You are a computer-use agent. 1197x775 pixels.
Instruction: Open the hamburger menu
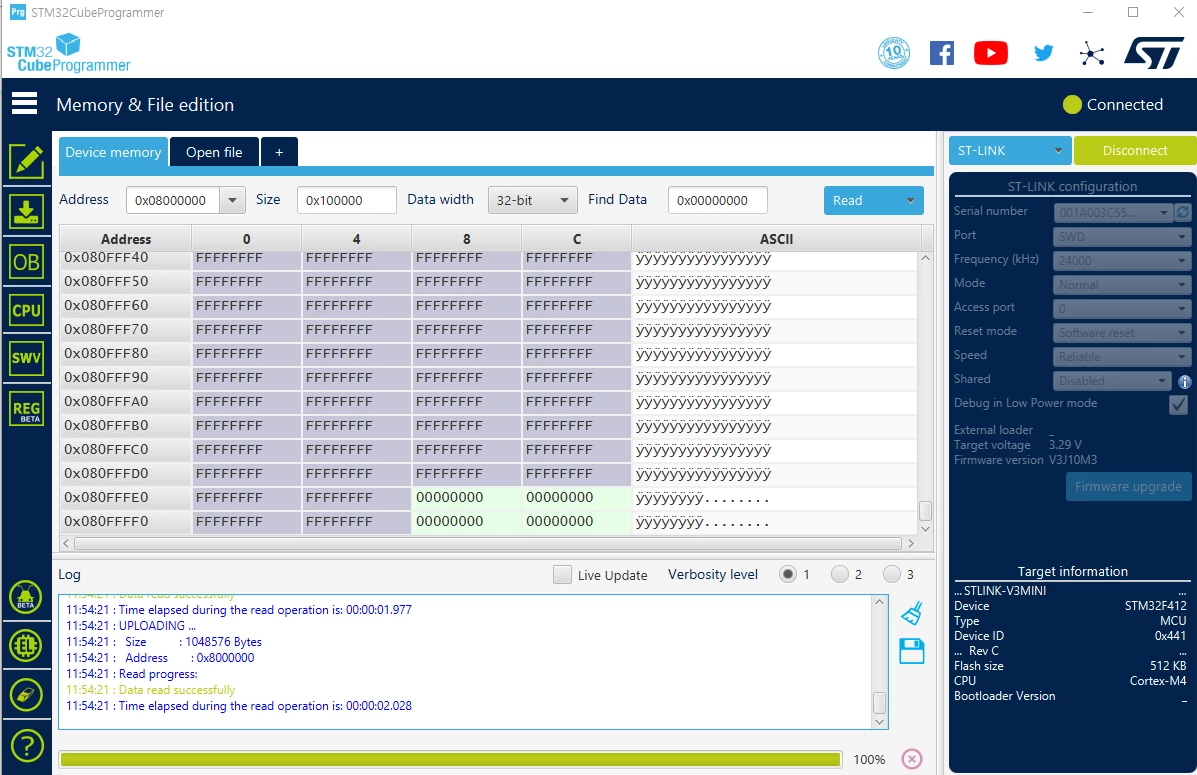coord(24,103)
